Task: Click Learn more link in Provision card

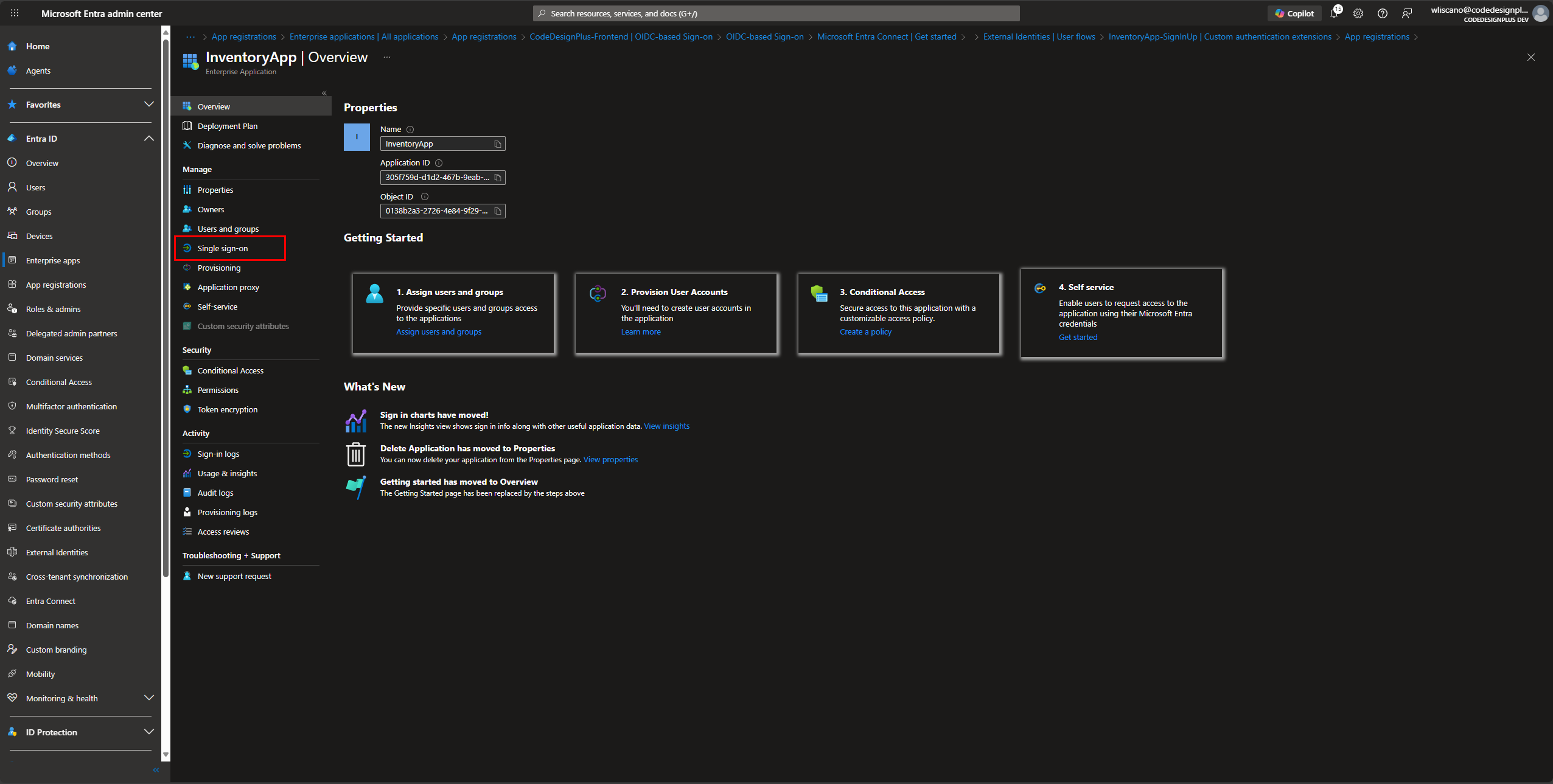Action: [x=641, y=332]
